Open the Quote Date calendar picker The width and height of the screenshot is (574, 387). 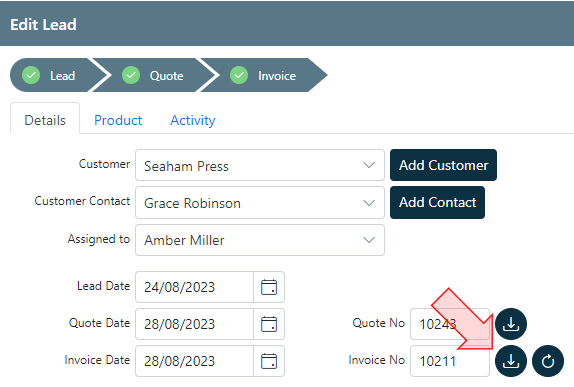pyautogui.click(x=269, y=324)
